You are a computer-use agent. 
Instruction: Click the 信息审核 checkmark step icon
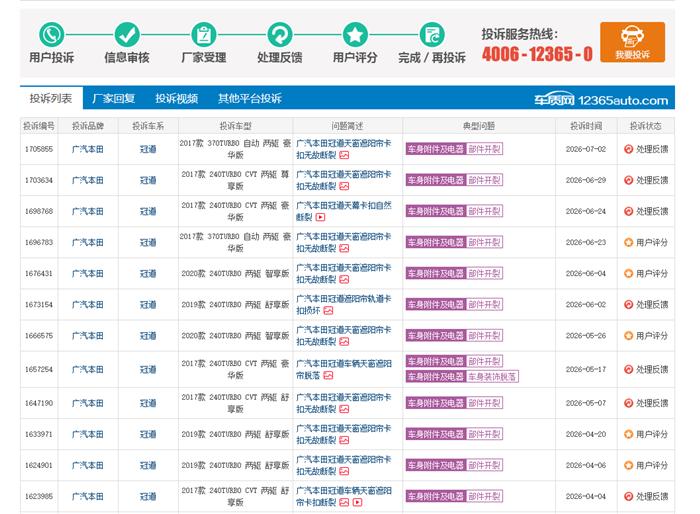point(127,34)
